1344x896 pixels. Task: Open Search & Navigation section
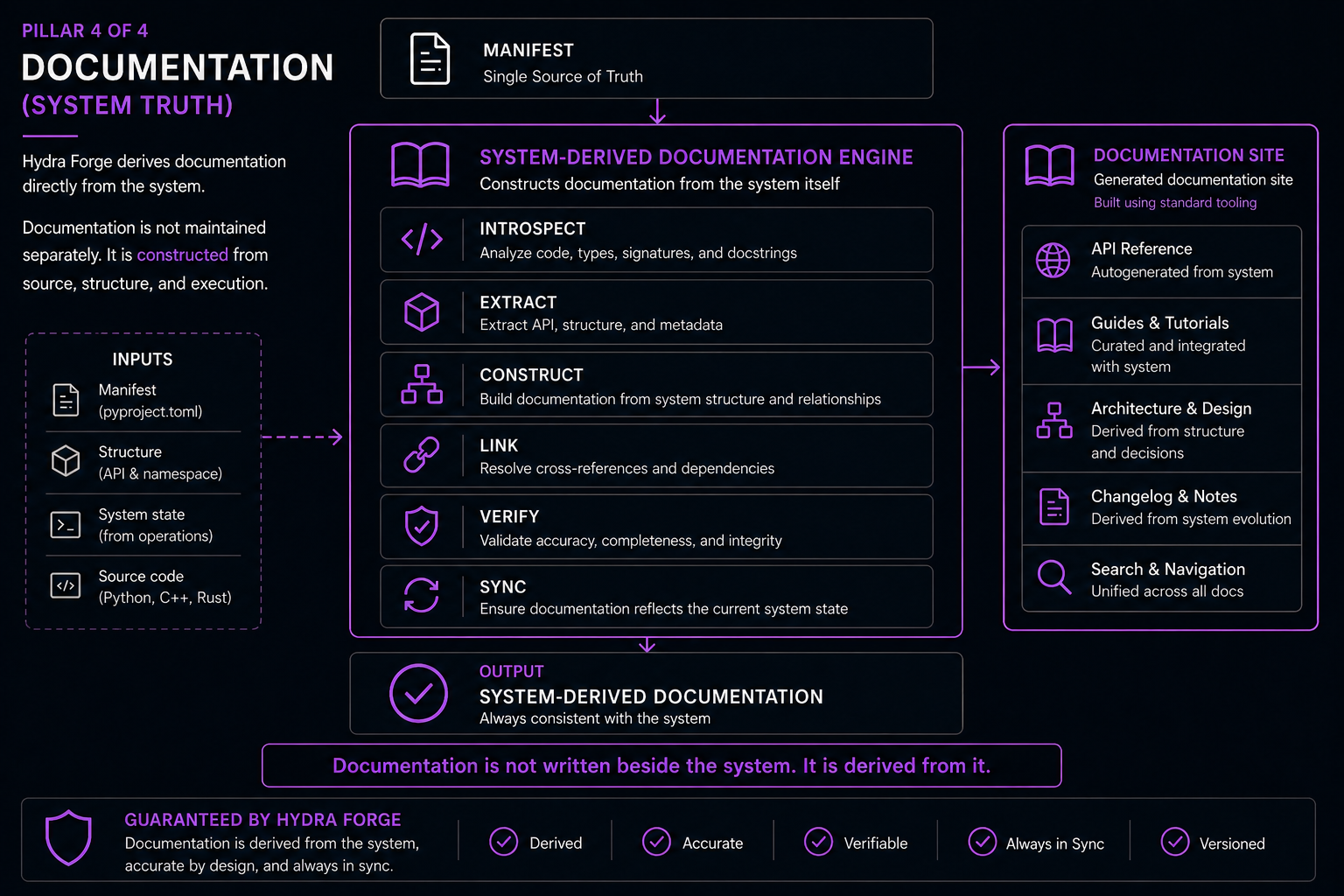[1162, 578]
